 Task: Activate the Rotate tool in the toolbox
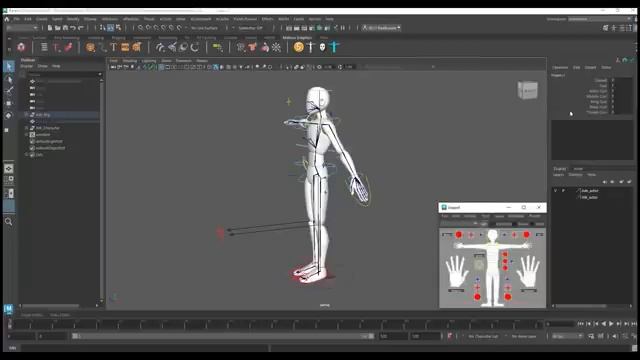pos(9,116)
